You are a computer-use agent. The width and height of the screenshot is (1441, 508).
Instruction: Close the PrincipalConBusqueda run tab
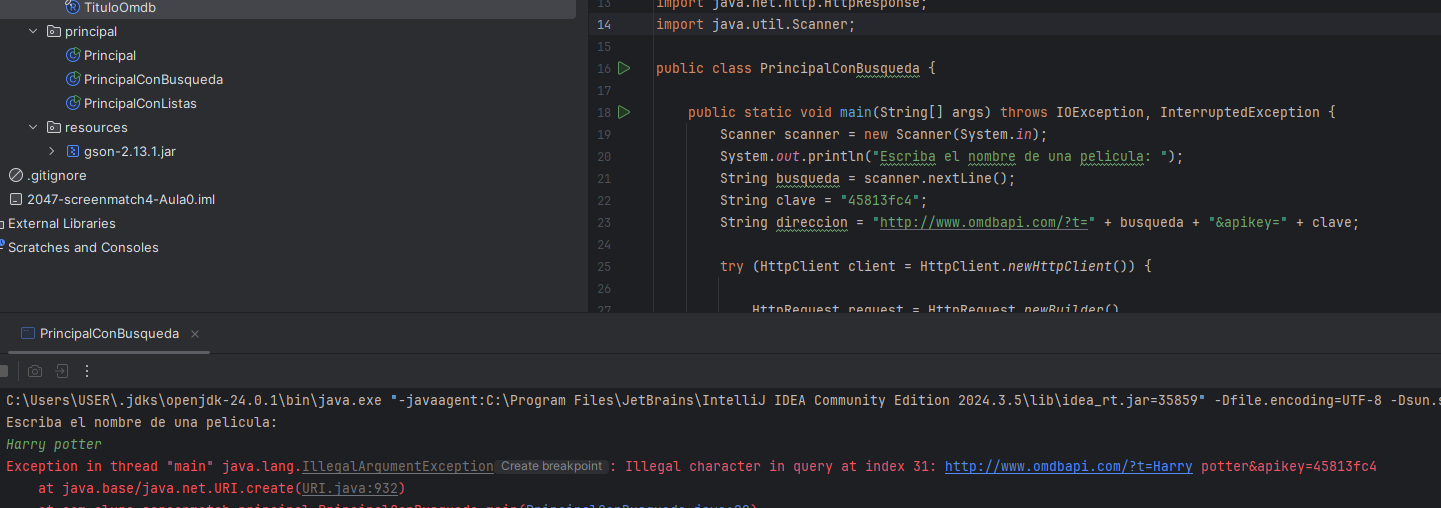(195, 334)
